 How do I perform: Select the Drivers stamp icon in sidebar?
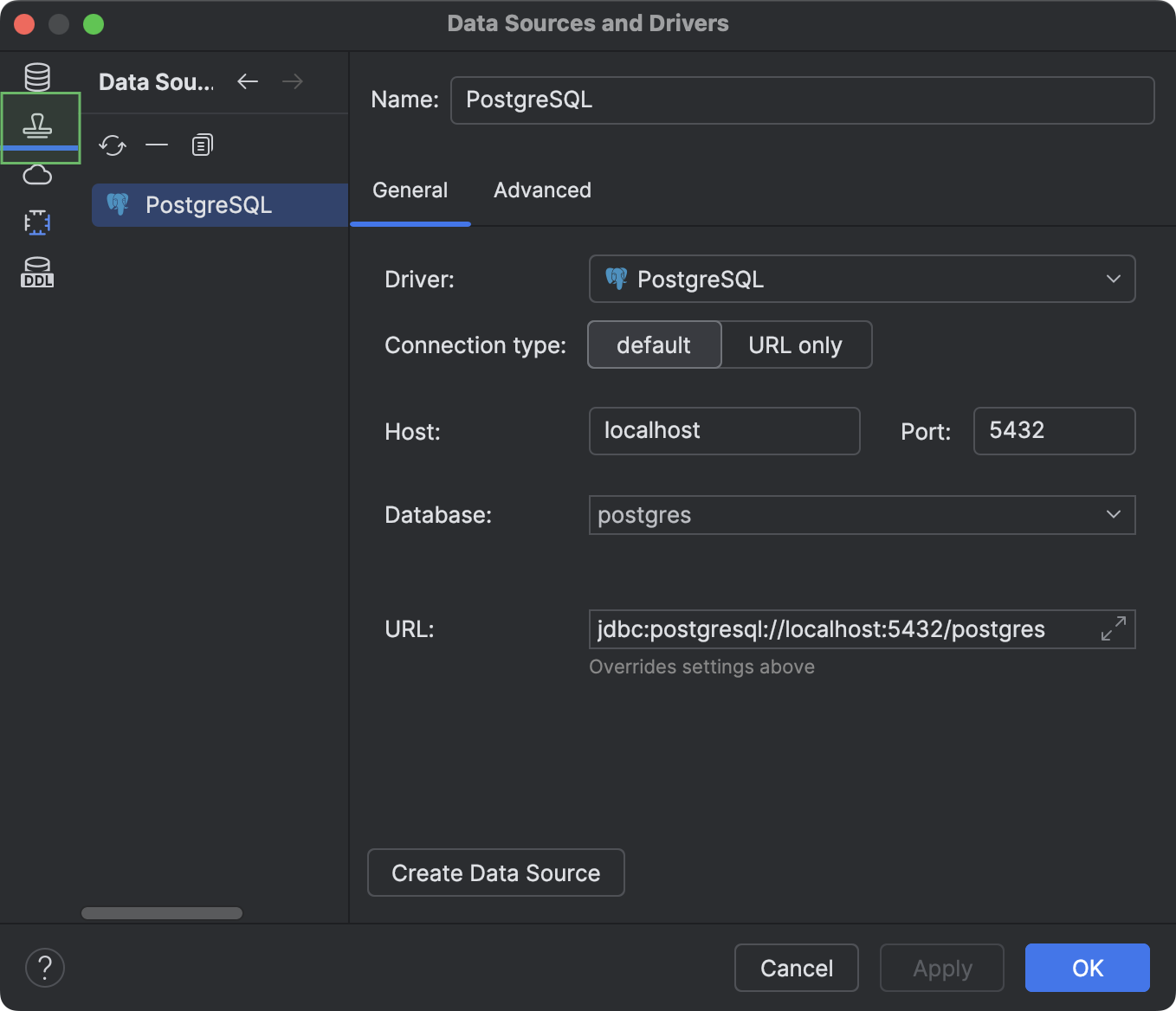pos(37,126)
